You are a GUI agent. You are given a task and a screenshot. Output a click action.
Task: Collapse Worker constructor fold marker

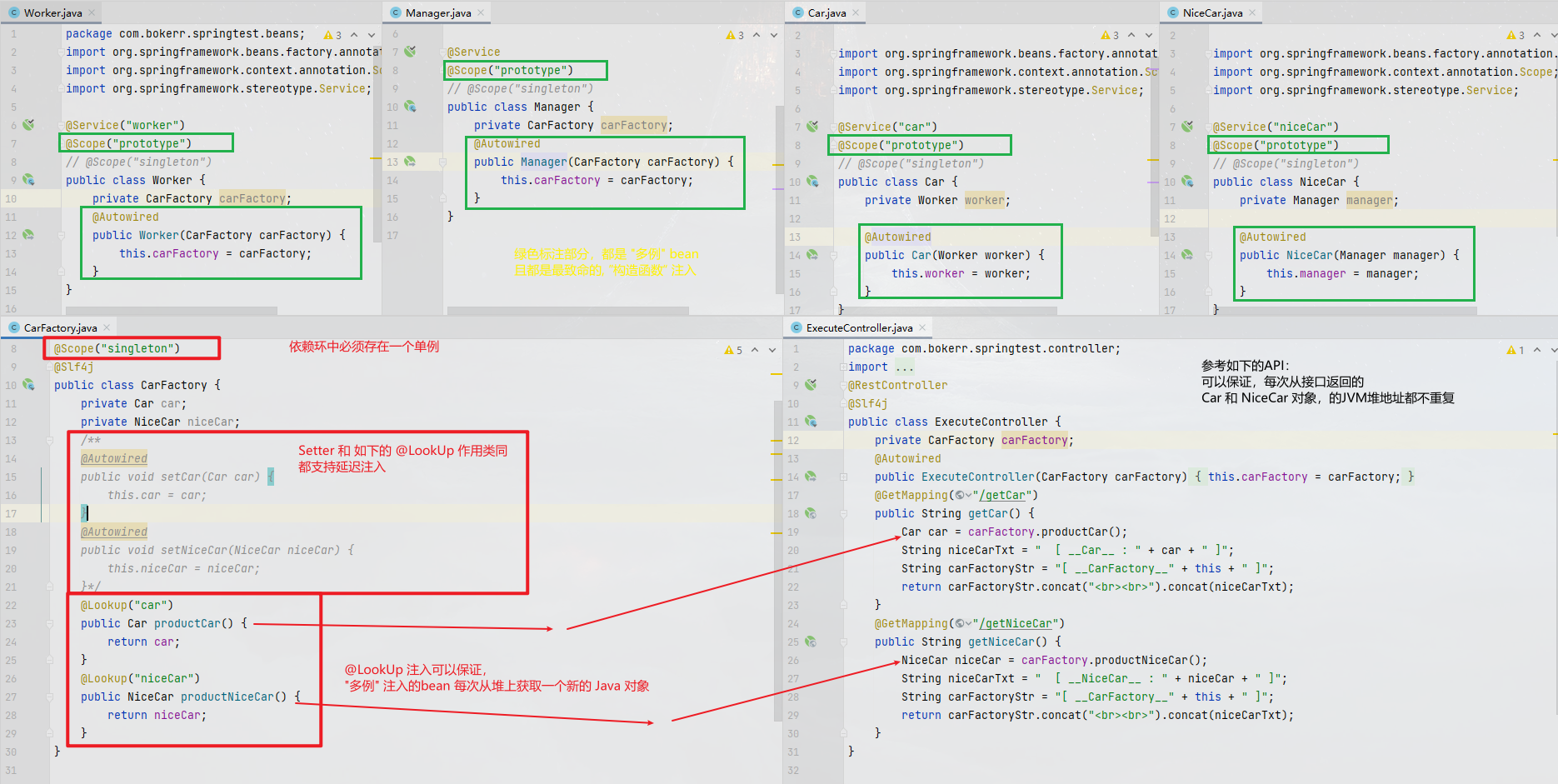pos(61,236)
